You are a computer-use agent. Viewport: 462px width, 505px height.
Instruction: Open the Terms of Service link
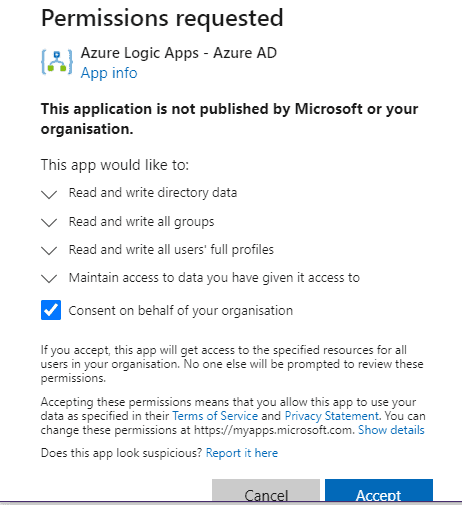[215, 416]
